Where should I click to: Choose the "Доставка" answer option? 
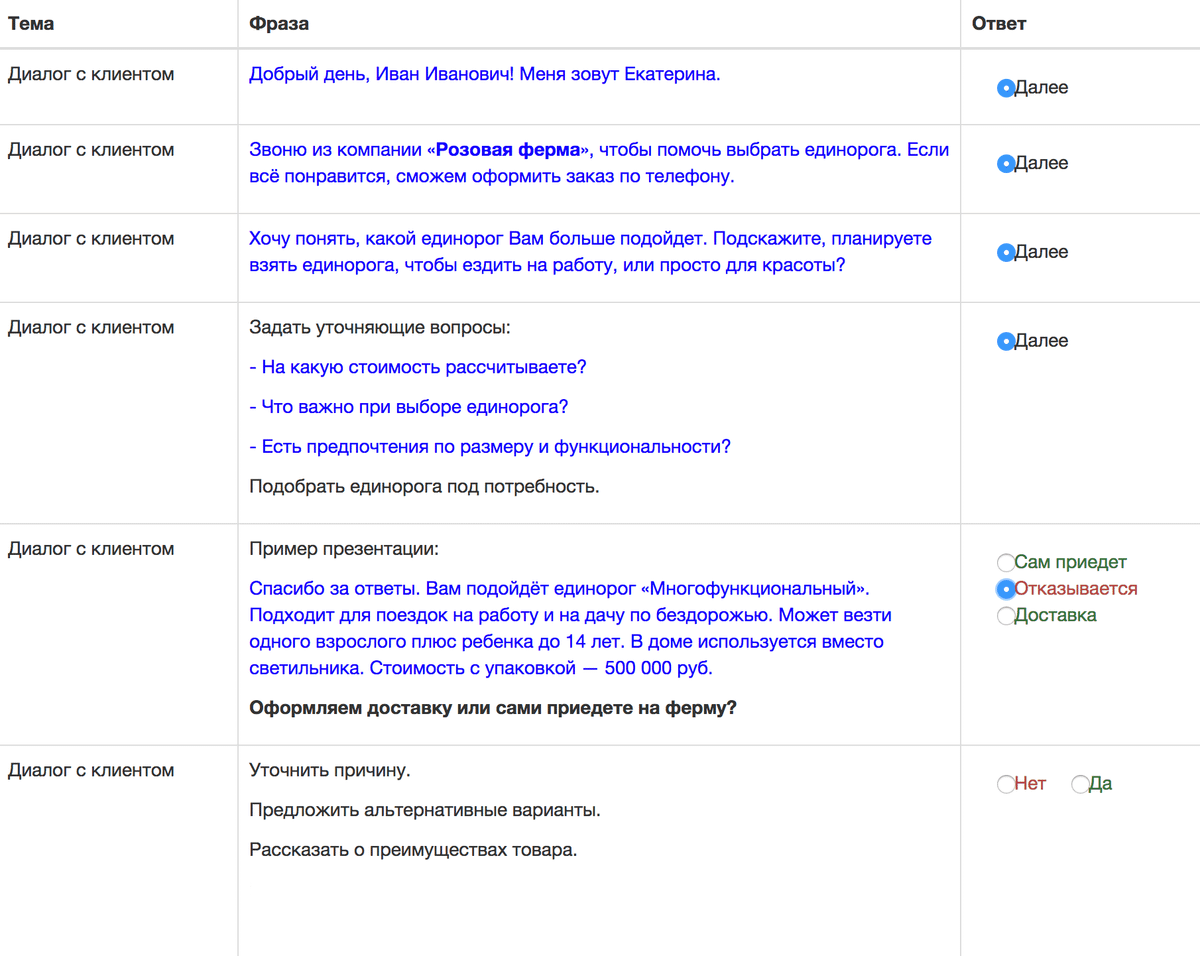(x=1006, y=616)
